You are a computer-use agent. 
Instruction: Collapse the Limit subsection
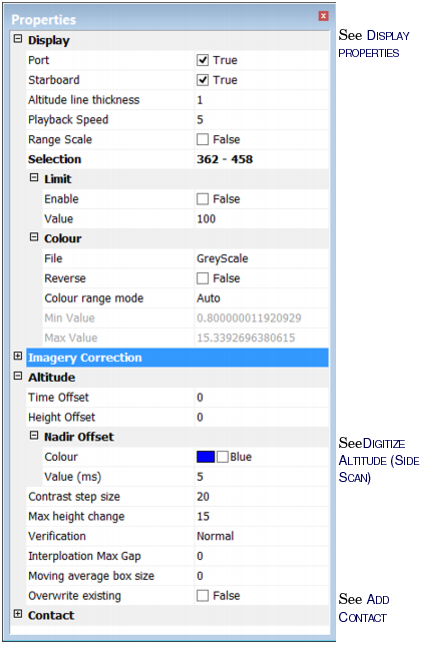pyautogui.click(x=34, y=178)
